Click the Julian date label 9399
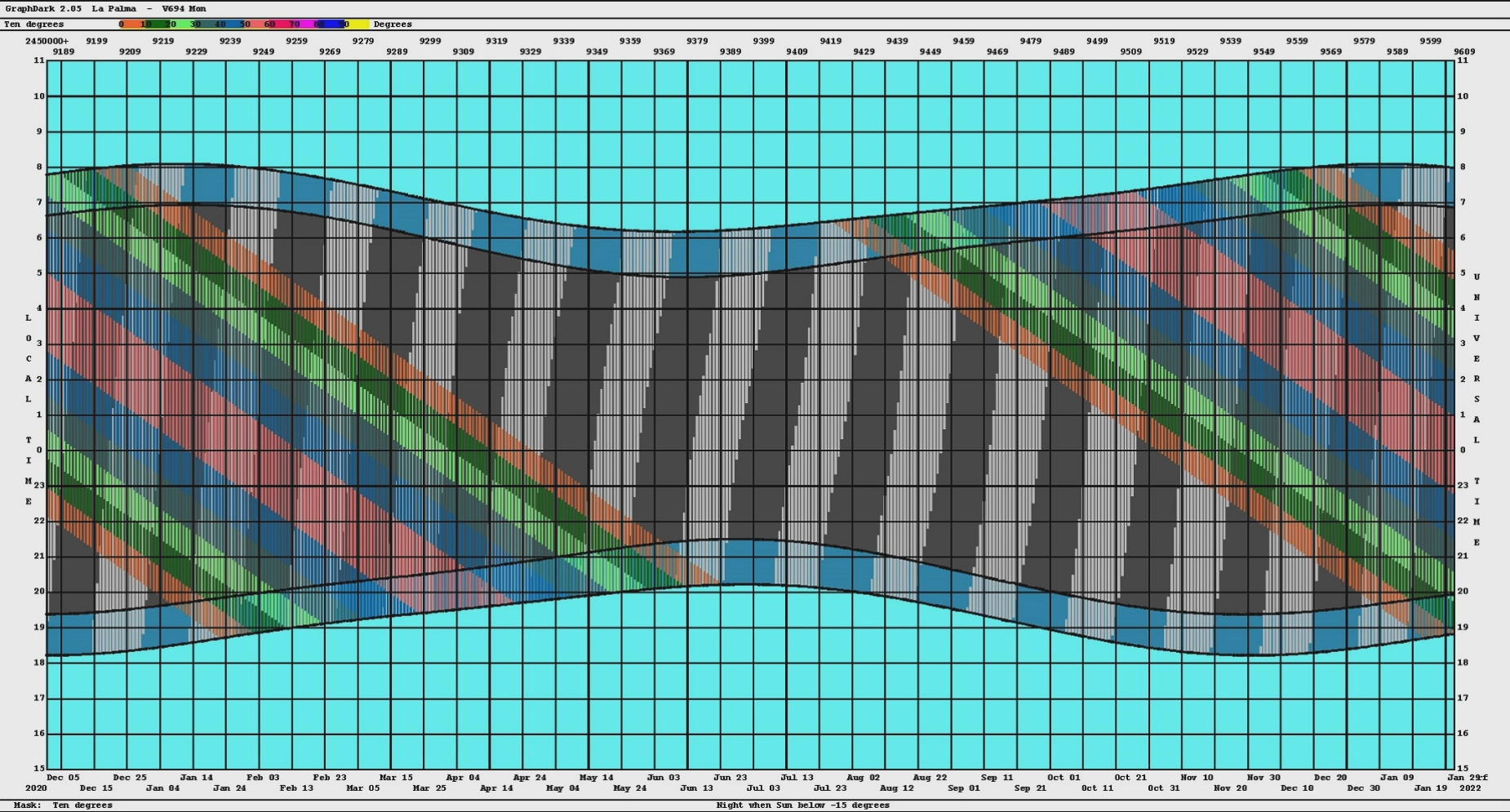Image resolution: width=1510 pixels, height=812 pixels. click(764, 41)
